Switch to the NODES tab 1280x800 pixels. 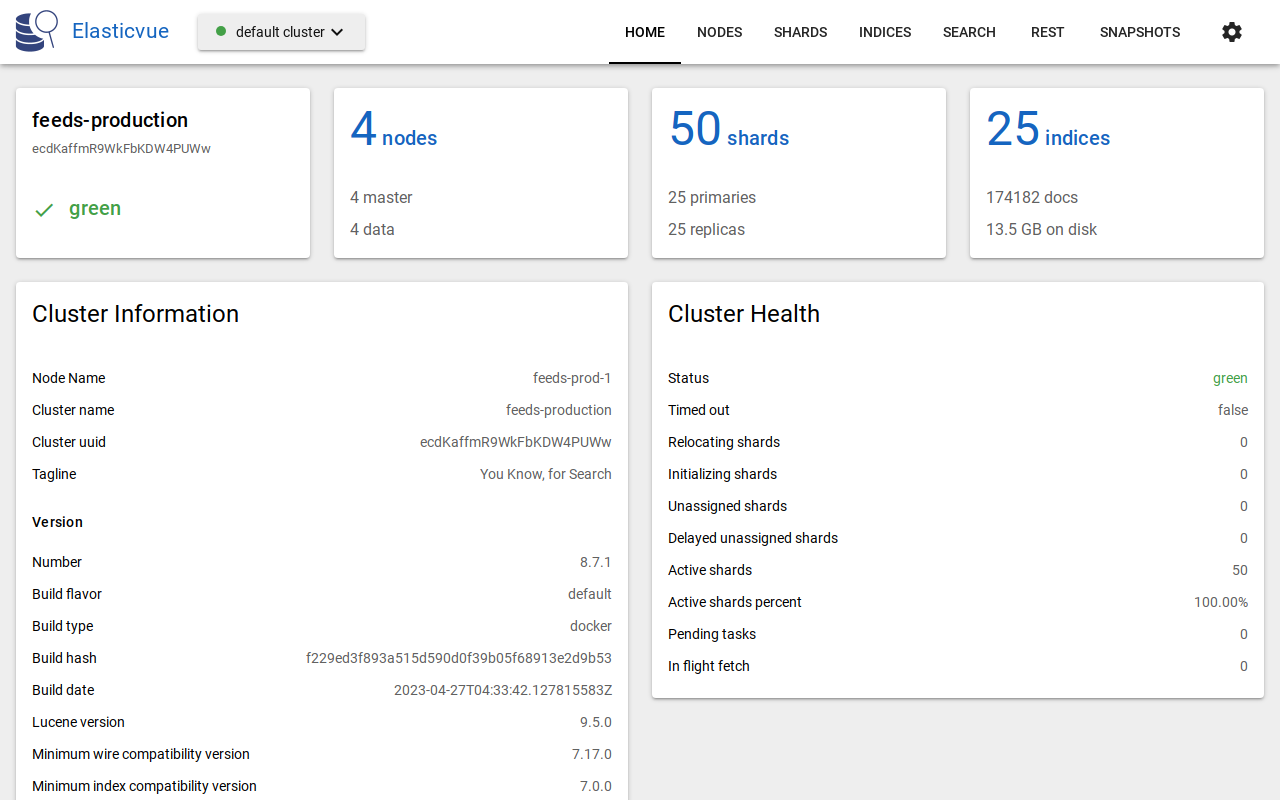pos(719,31)
